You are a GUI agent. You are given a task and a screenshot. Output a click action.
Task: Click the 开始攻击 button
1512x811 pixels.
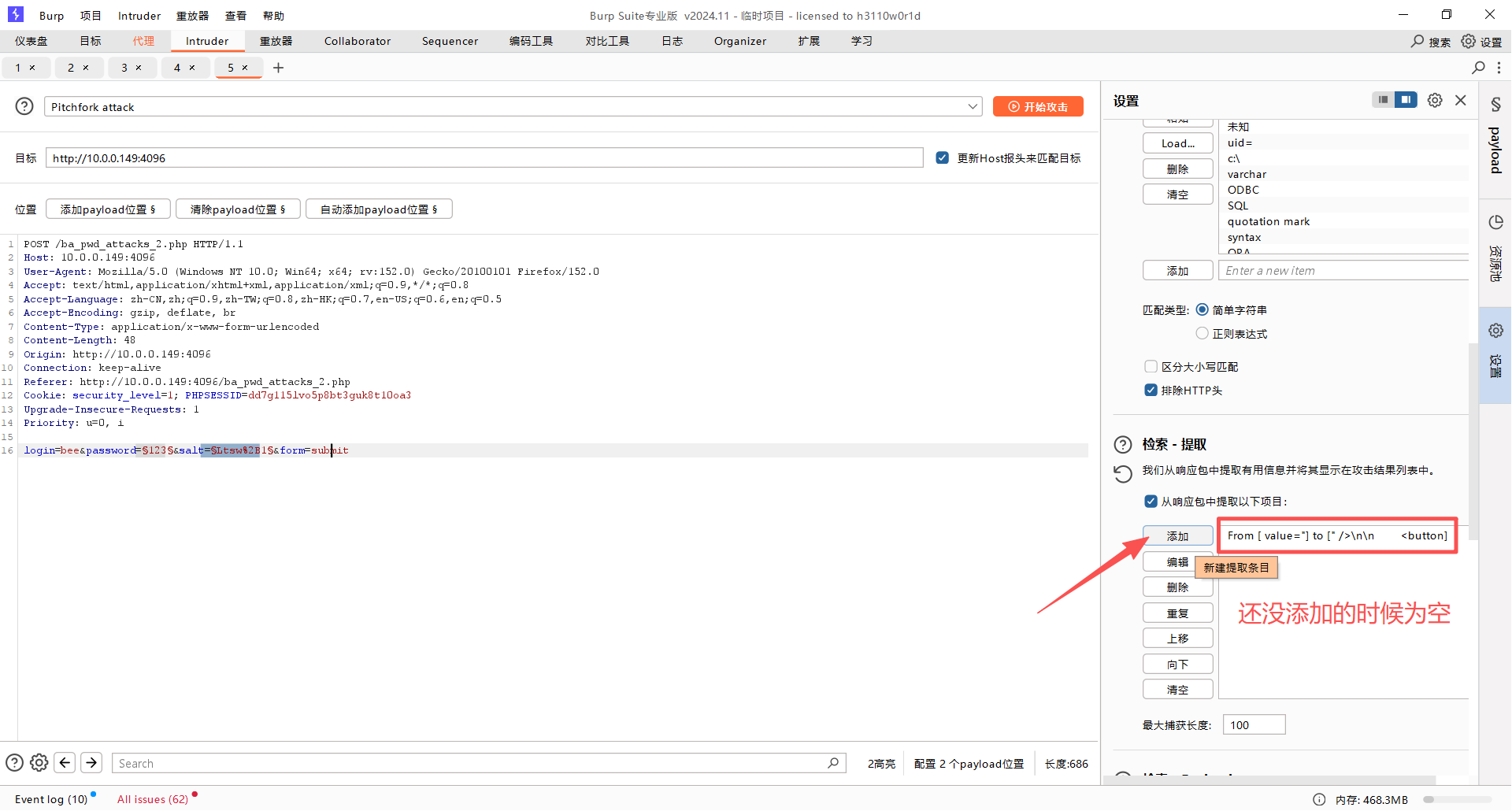tap(1038, 106)
